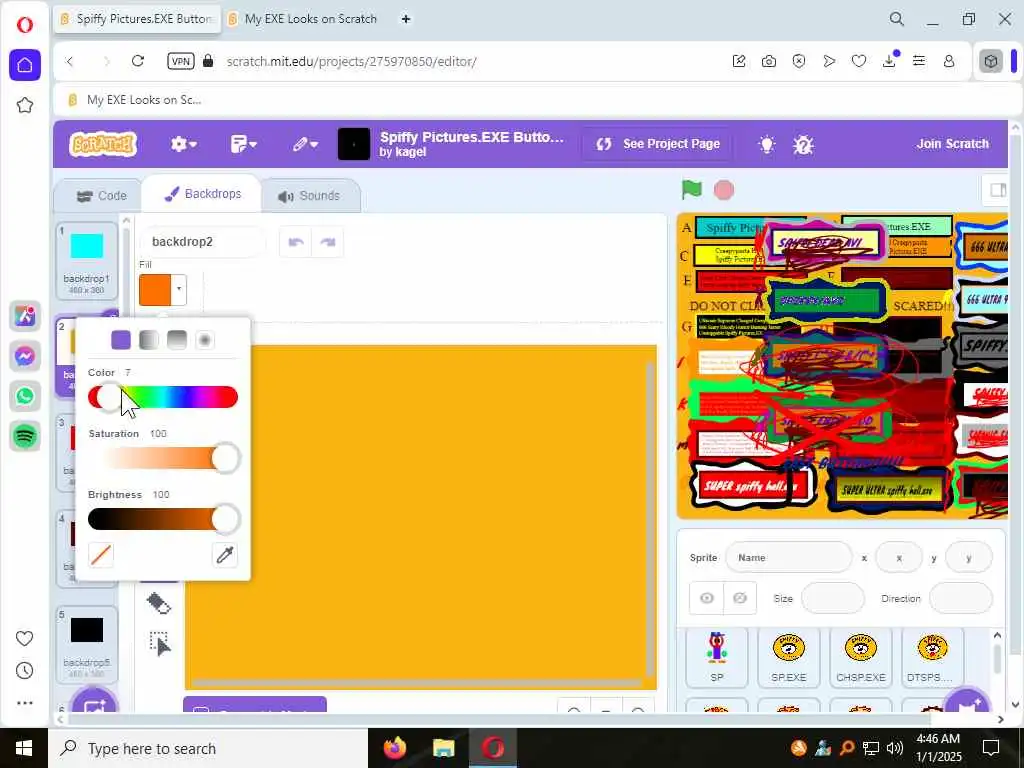The width and height of the screenshot is (1024, 768).
Task: Open the Edit pencil menu
Action: coord(305,144)
